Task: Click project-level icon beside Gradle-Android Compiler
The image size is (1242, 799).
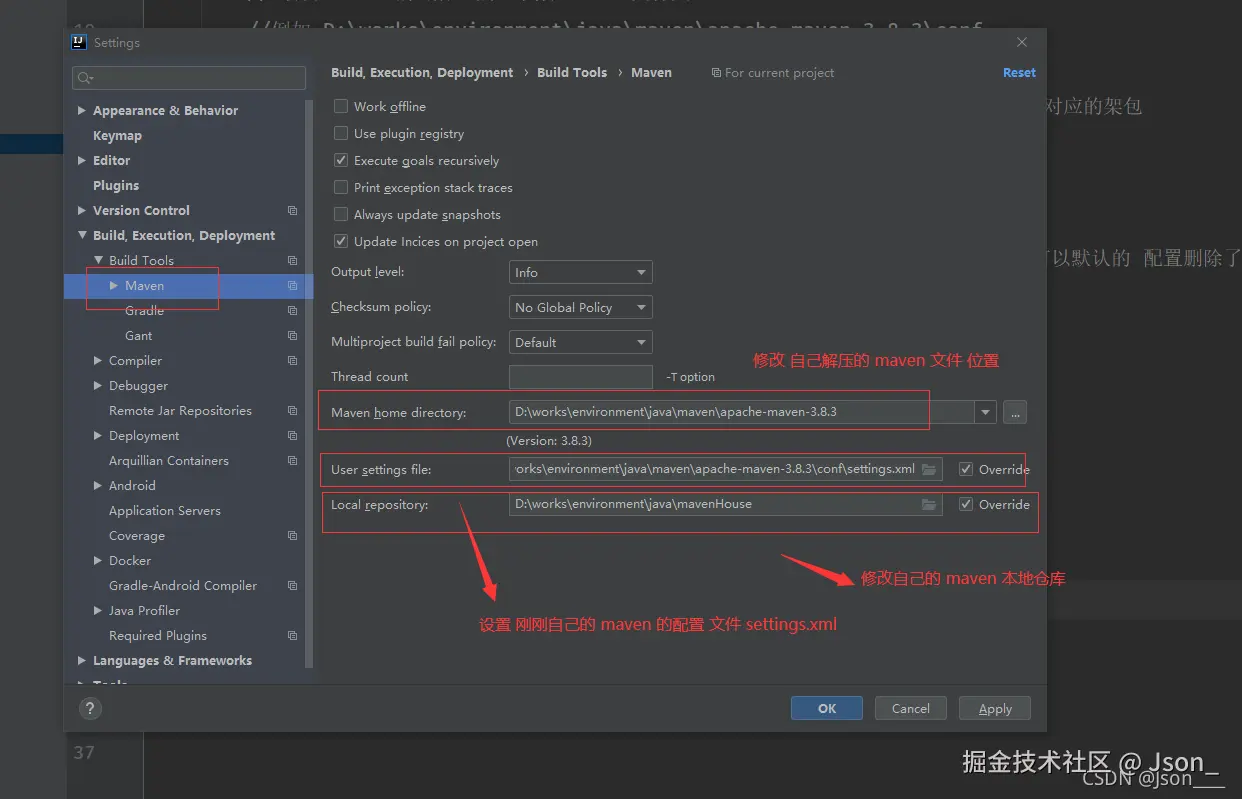Action: click(x=292, y=585)
